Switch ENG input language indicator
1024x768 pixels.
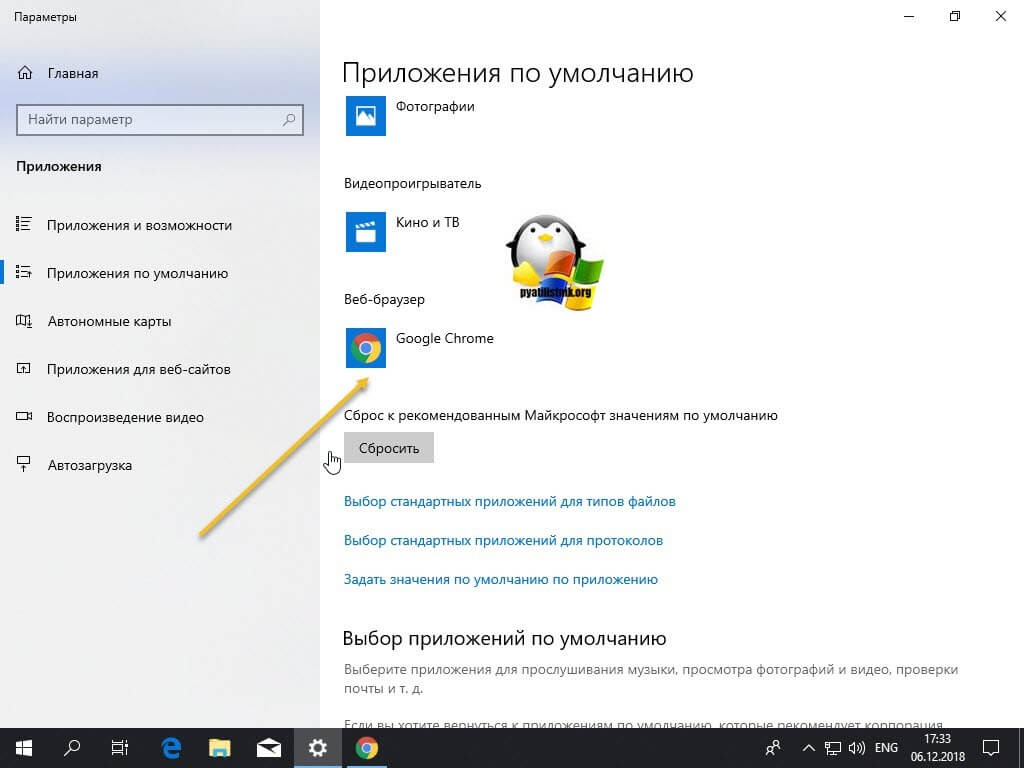[x=886, y=748]
